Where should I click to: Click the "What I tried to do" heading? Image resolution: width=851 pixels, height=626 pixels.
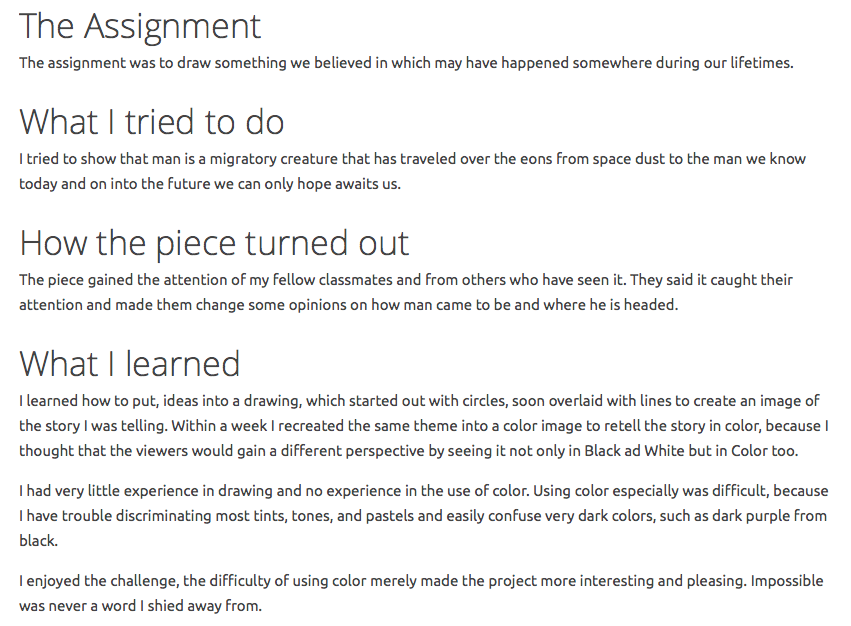tap(152, 122)
